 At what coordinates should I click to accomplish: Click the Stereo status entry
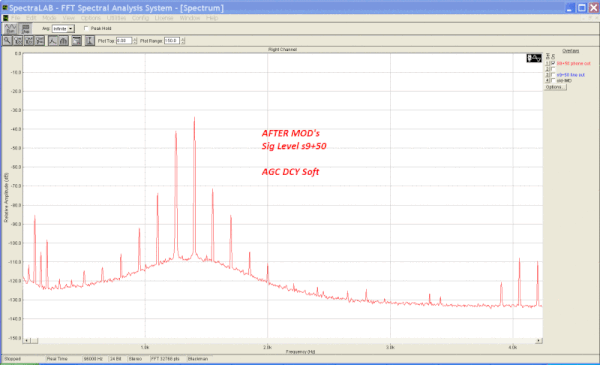point(135,359)
